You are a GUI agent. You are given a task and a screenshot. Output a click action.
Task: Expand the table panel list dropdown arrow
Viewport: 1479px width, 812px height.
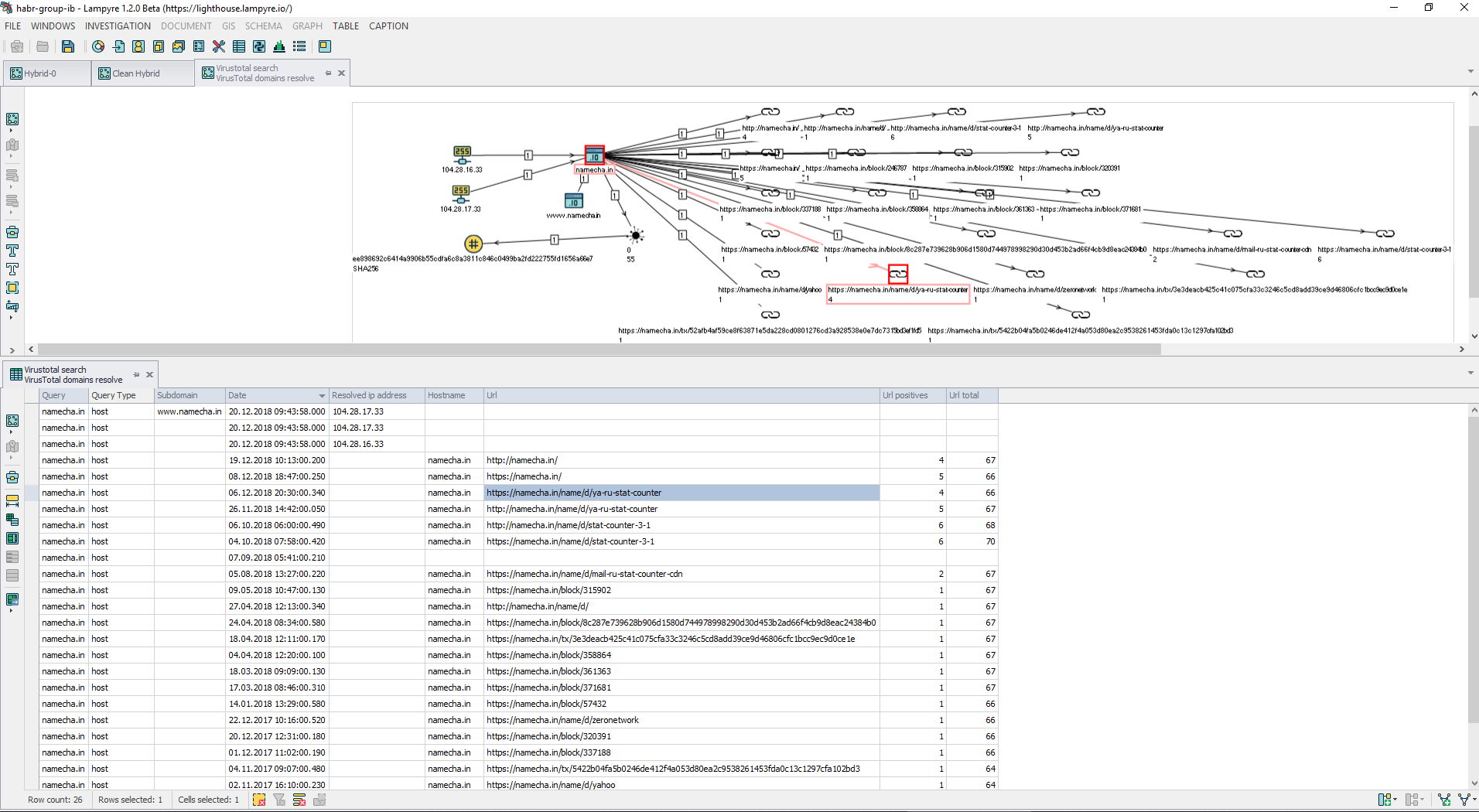(1470, 374)
